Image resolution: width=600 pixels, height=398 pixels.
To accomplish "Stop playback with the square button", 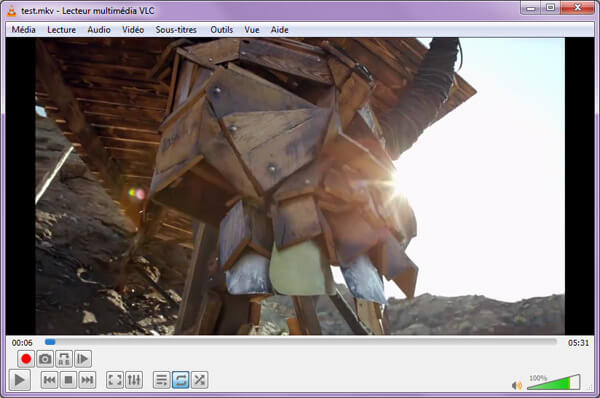I will point(68,380).
